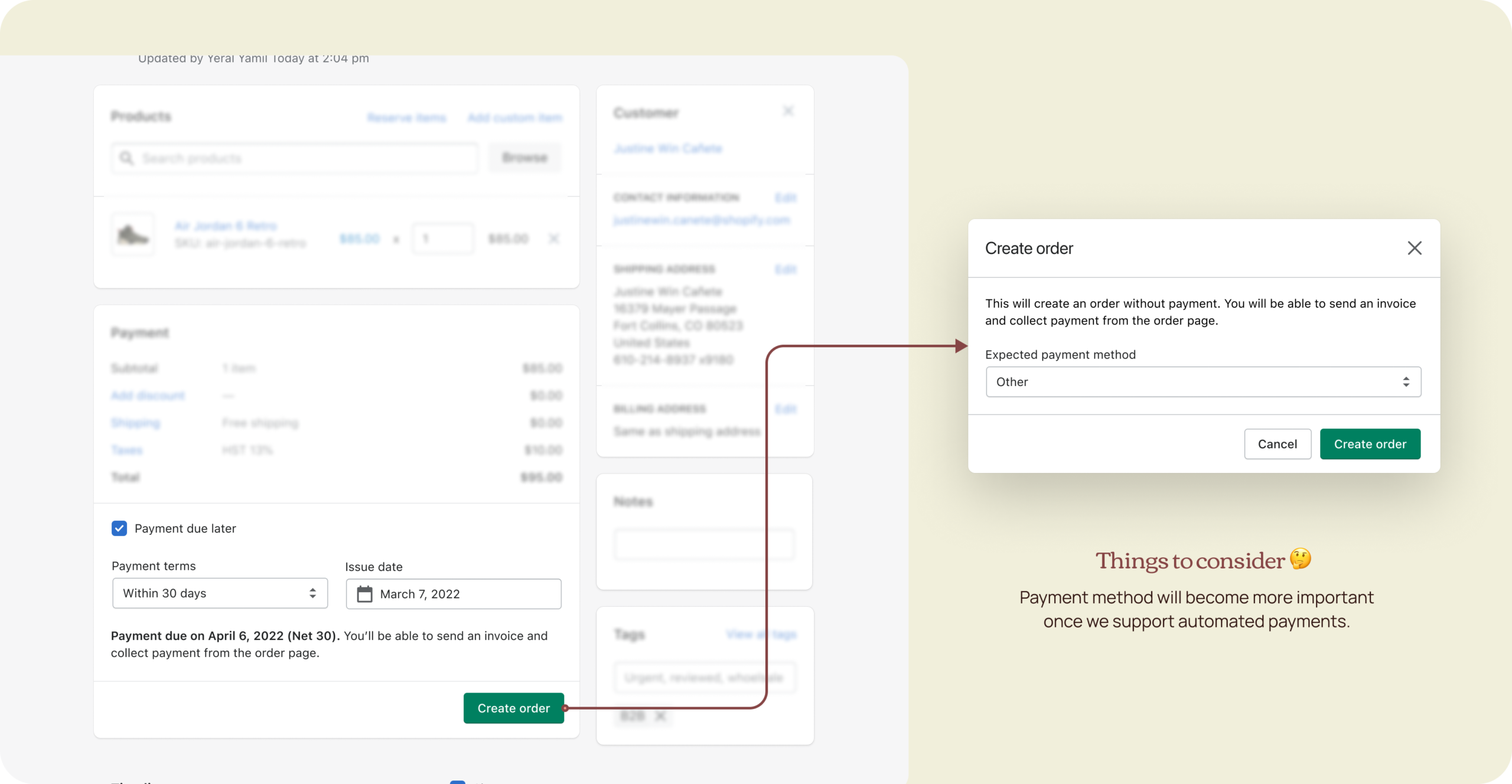Dismiss the Customer card with its X icon

789,111
